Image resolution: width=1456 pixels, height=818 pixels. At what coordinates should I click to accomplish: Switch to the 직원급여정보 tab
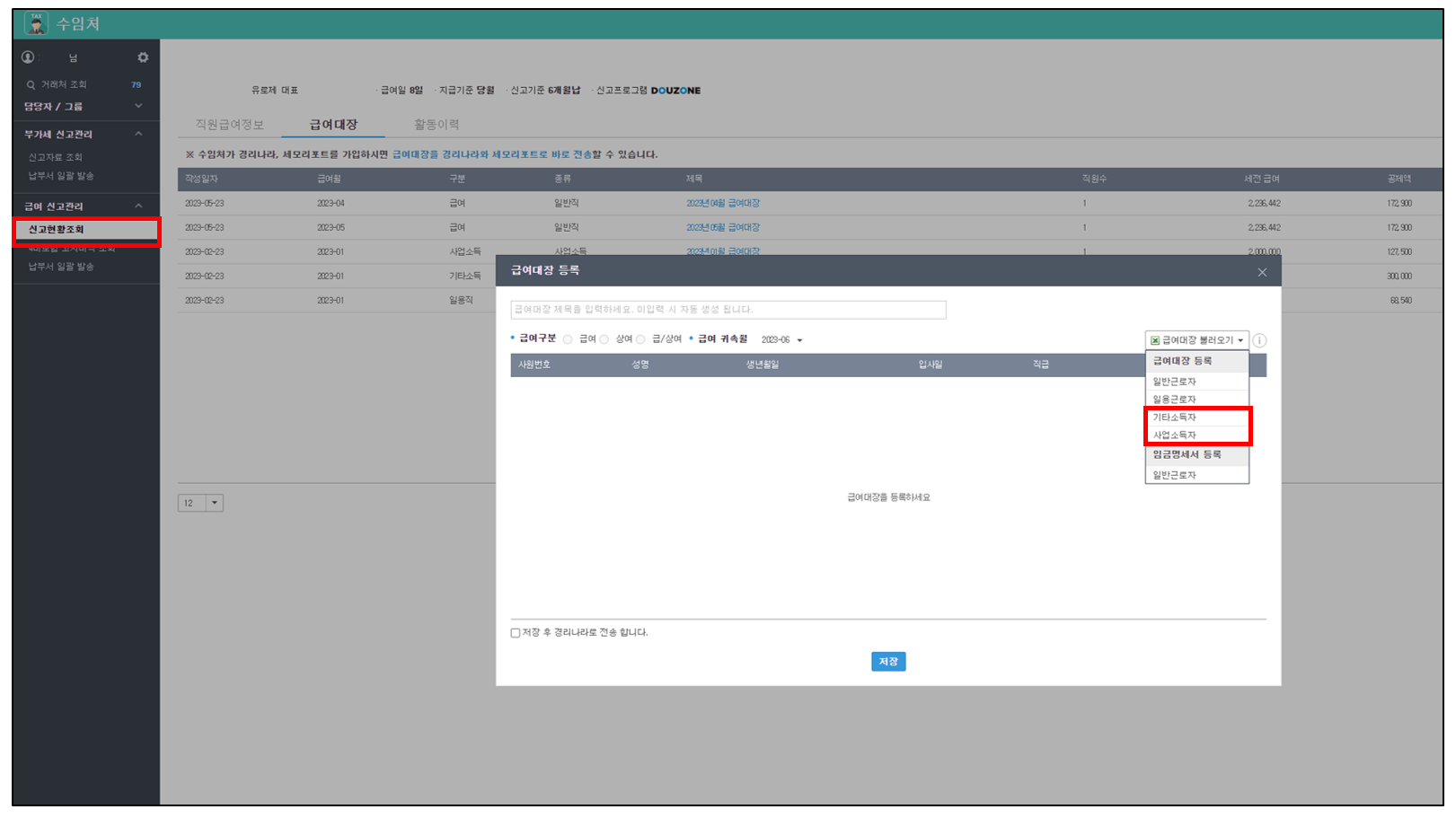[230, 125]
